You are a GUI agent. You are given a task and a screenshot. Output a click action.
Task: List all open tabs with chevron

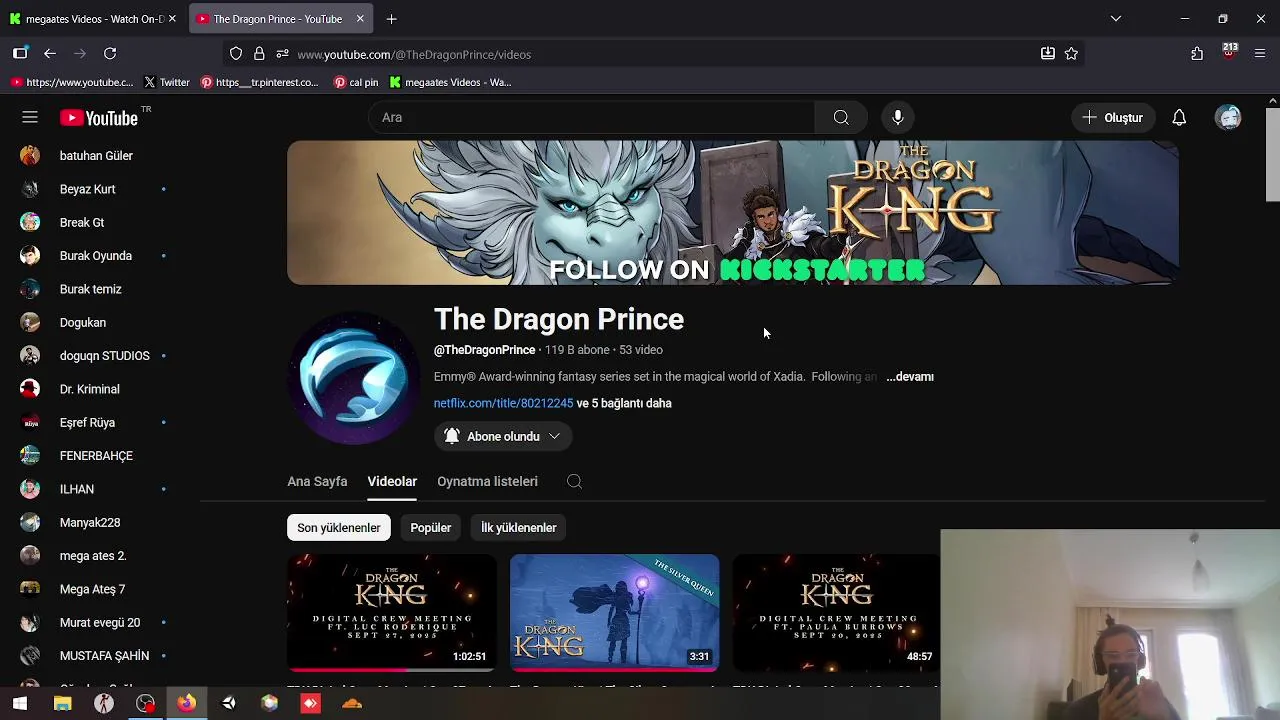click(1116, 18)
